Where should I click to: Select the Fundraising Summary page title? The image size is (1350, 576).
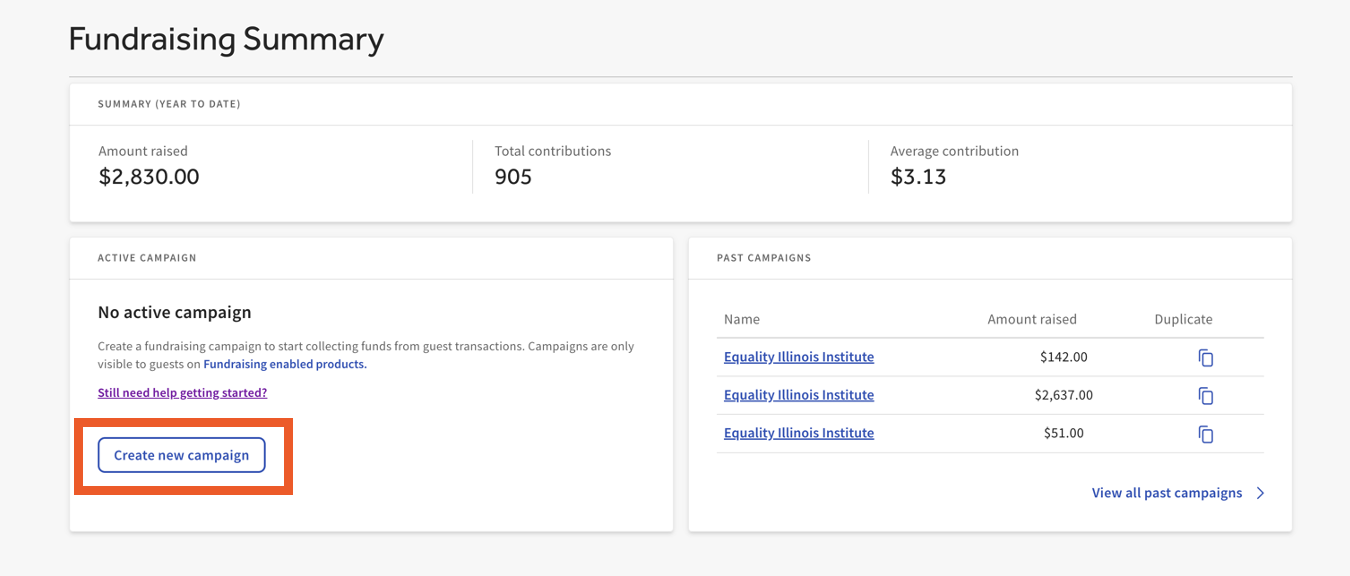[x=225, y=39]
